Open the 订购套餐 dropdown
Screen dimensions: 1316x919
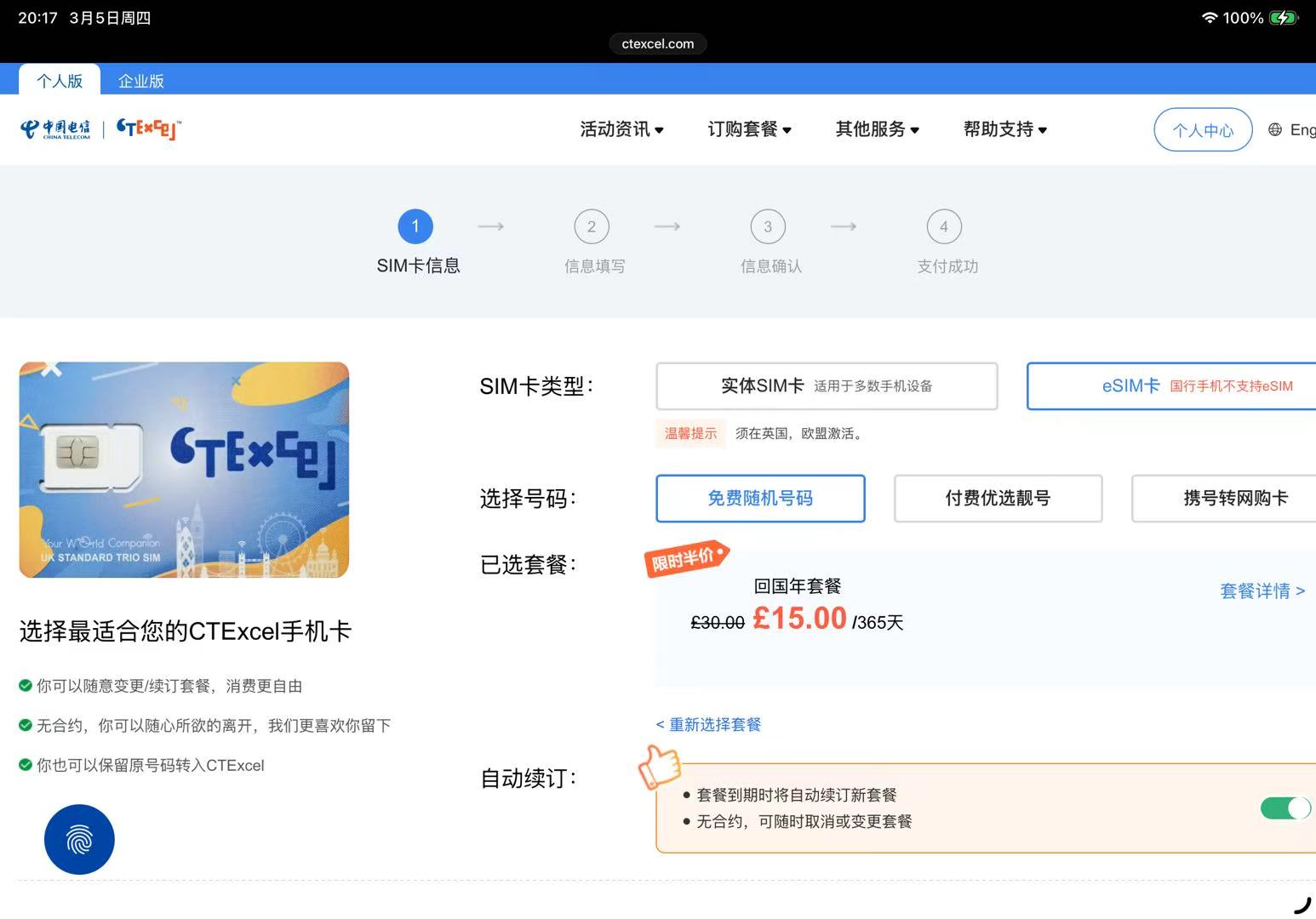click(748, 129)
